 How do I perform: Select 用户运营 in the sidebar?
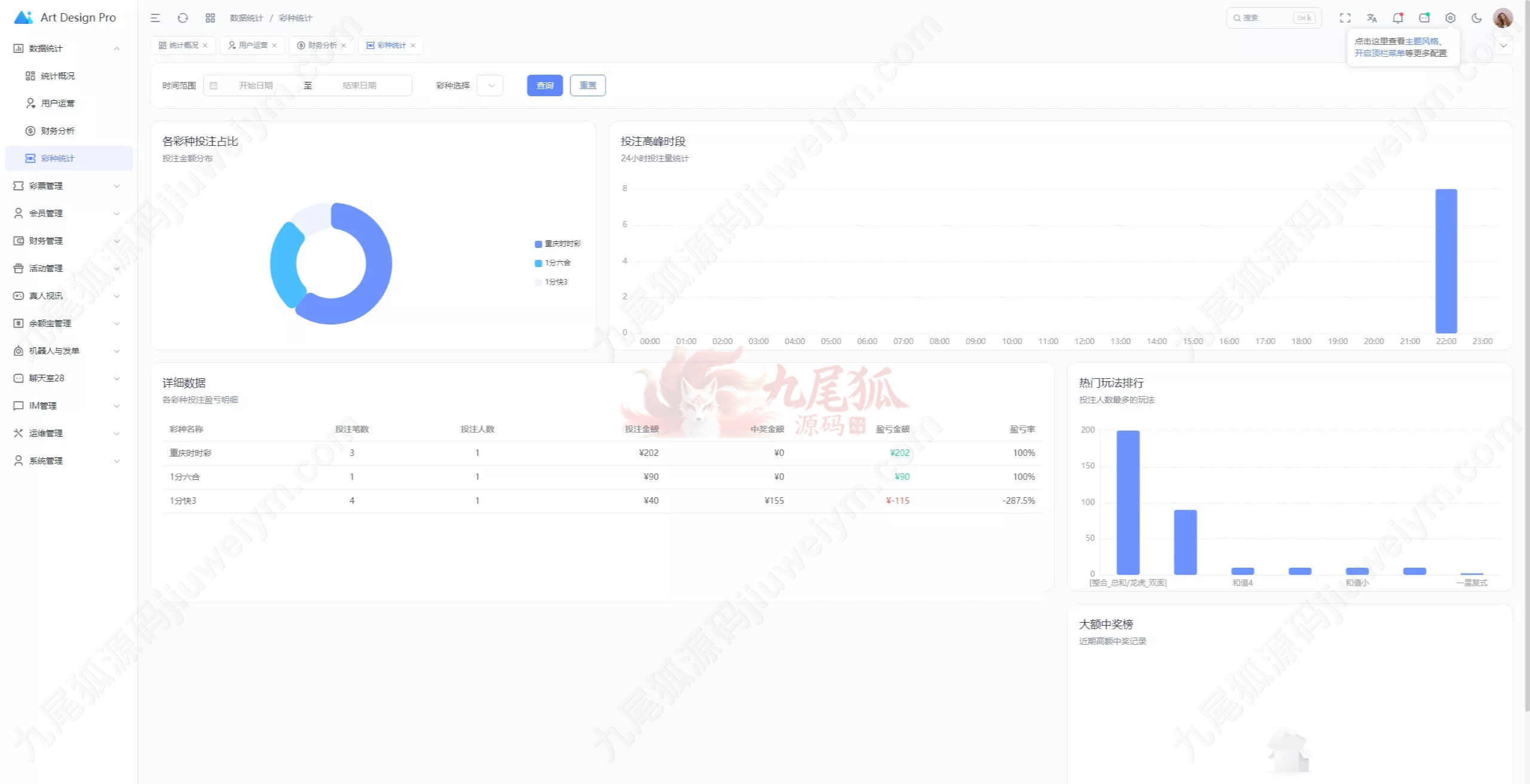click(x=58, y=103)
